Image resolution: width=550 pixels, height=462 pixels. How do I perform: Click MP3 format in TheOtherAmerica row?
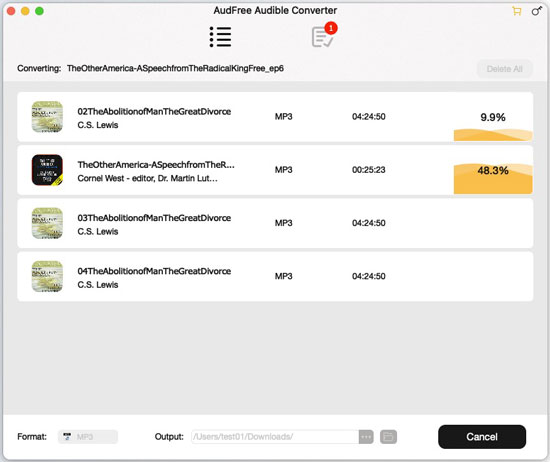pyautogui.click(x=283, y=170)
